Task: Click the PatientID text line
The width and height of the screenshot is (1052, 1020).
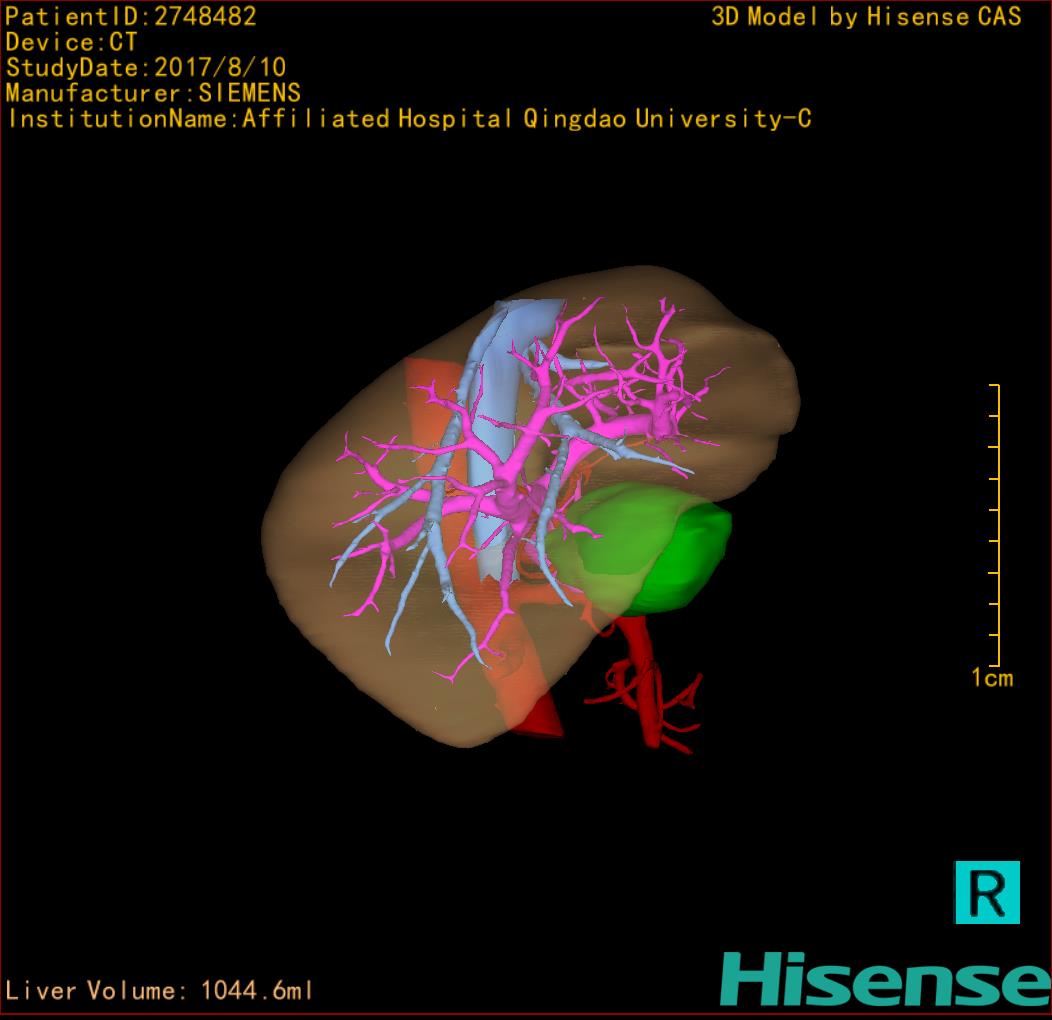Action: pyautogui.click(x=131, y=16)
